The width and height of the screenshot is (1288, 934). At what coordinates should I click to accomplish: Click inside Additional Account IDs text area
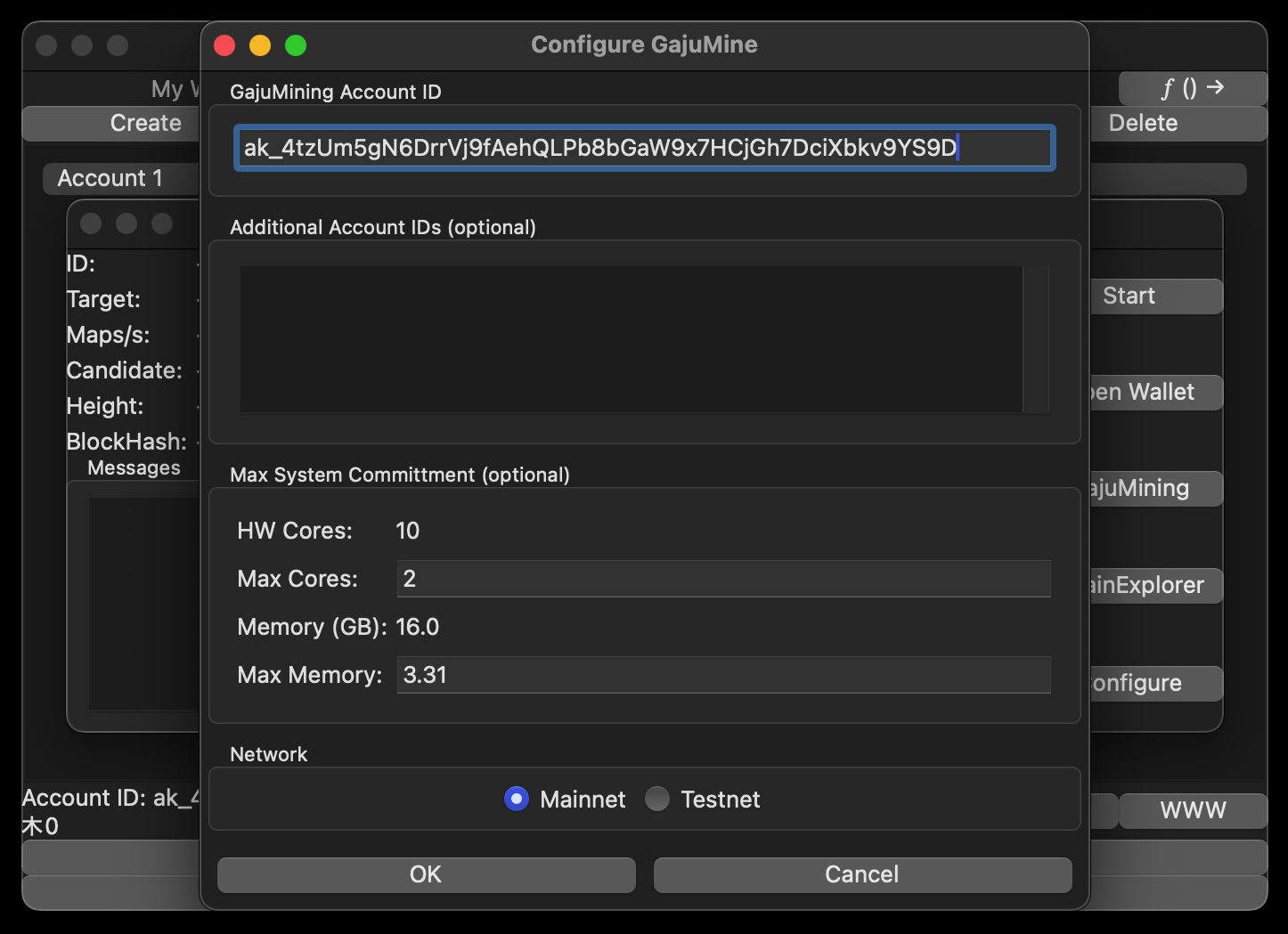[631, 339]
